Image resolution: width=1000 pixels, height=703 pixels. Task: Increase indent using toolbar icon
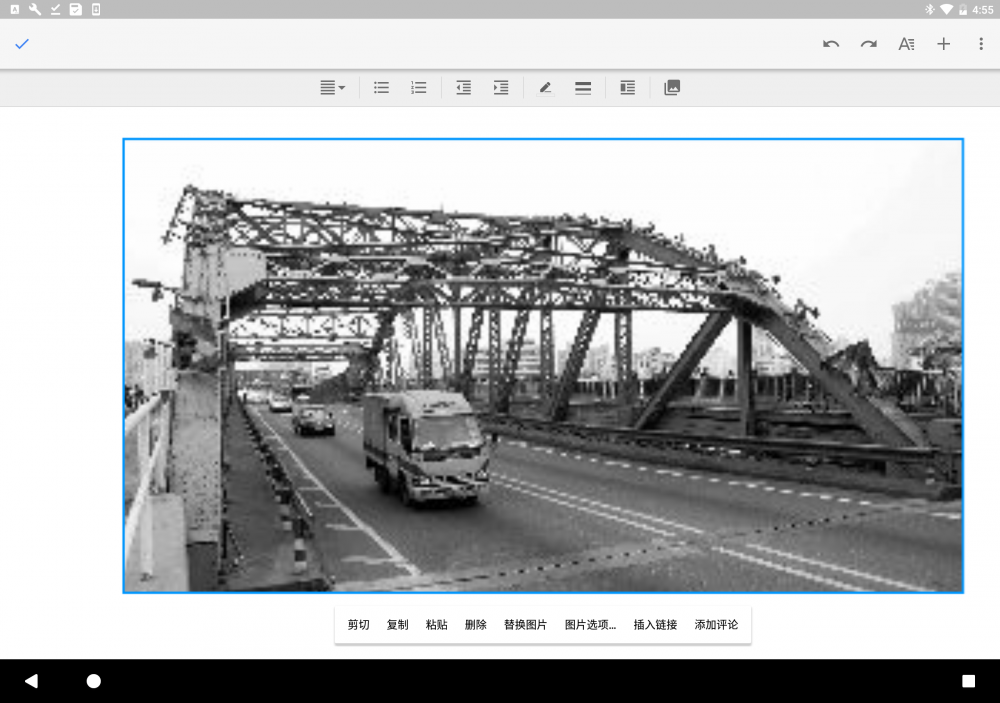pos(501,88)
